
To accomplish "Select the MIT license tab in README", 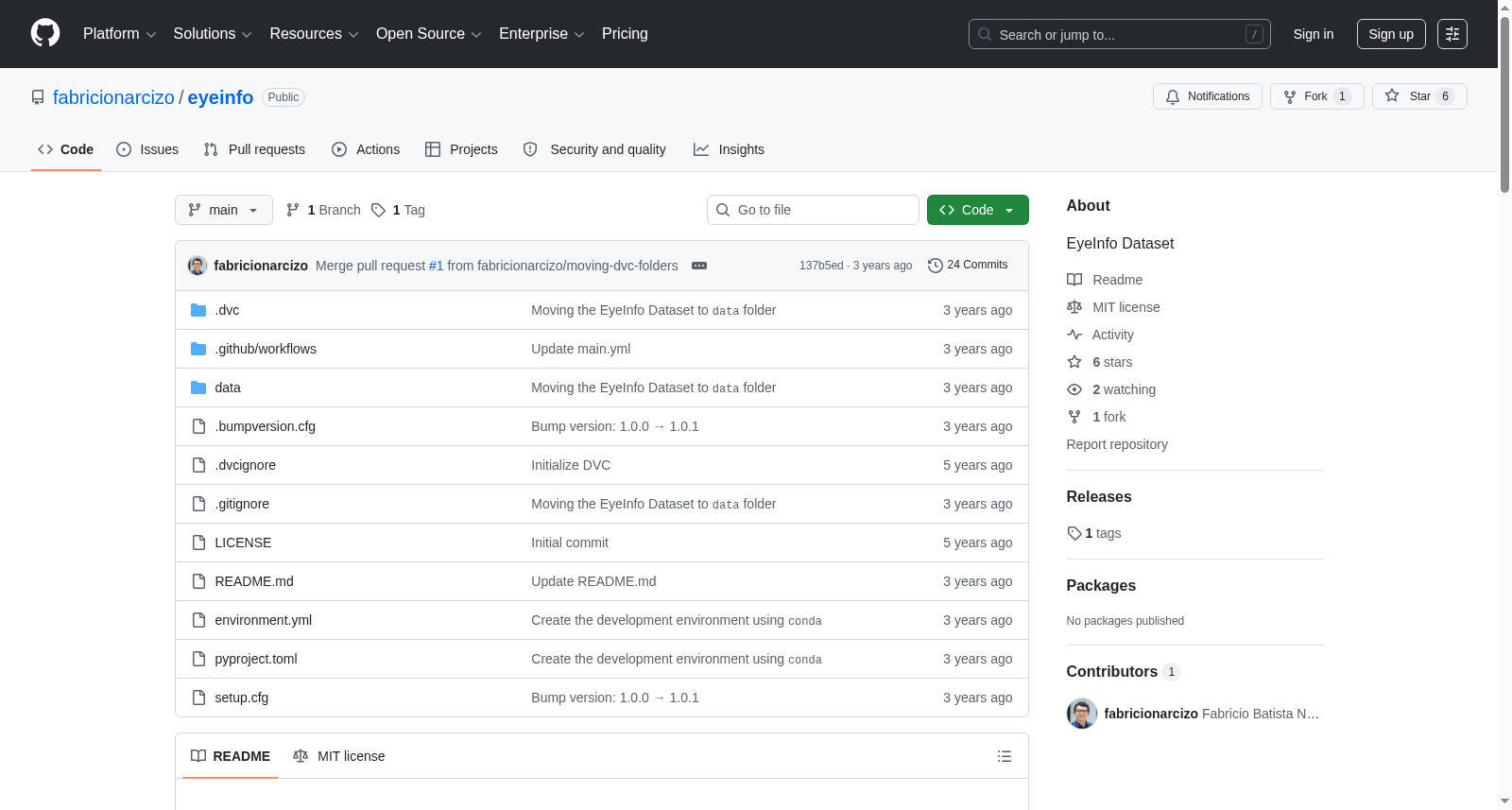I will pos(339,756).
